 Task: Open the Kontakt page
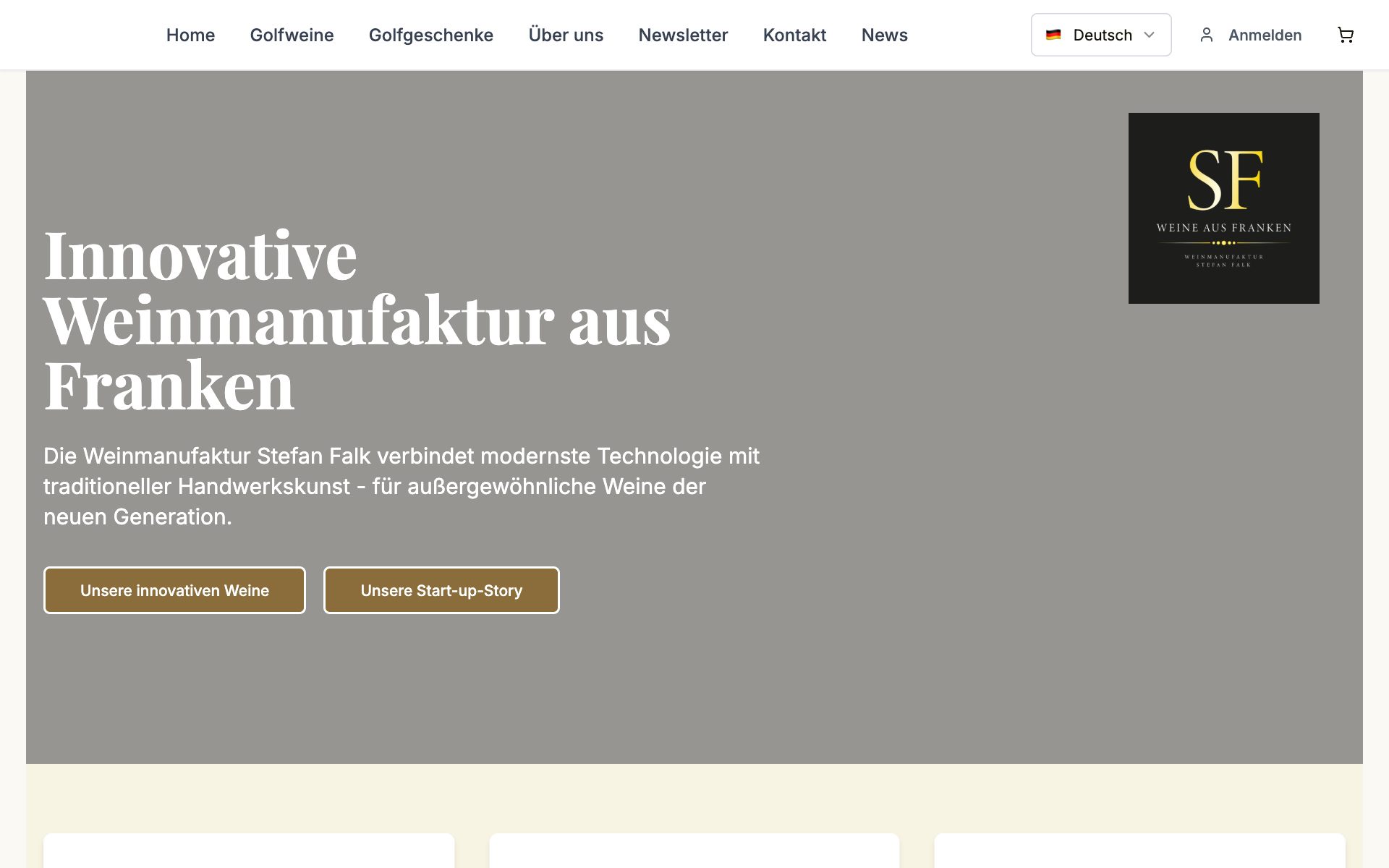(794, 35)
